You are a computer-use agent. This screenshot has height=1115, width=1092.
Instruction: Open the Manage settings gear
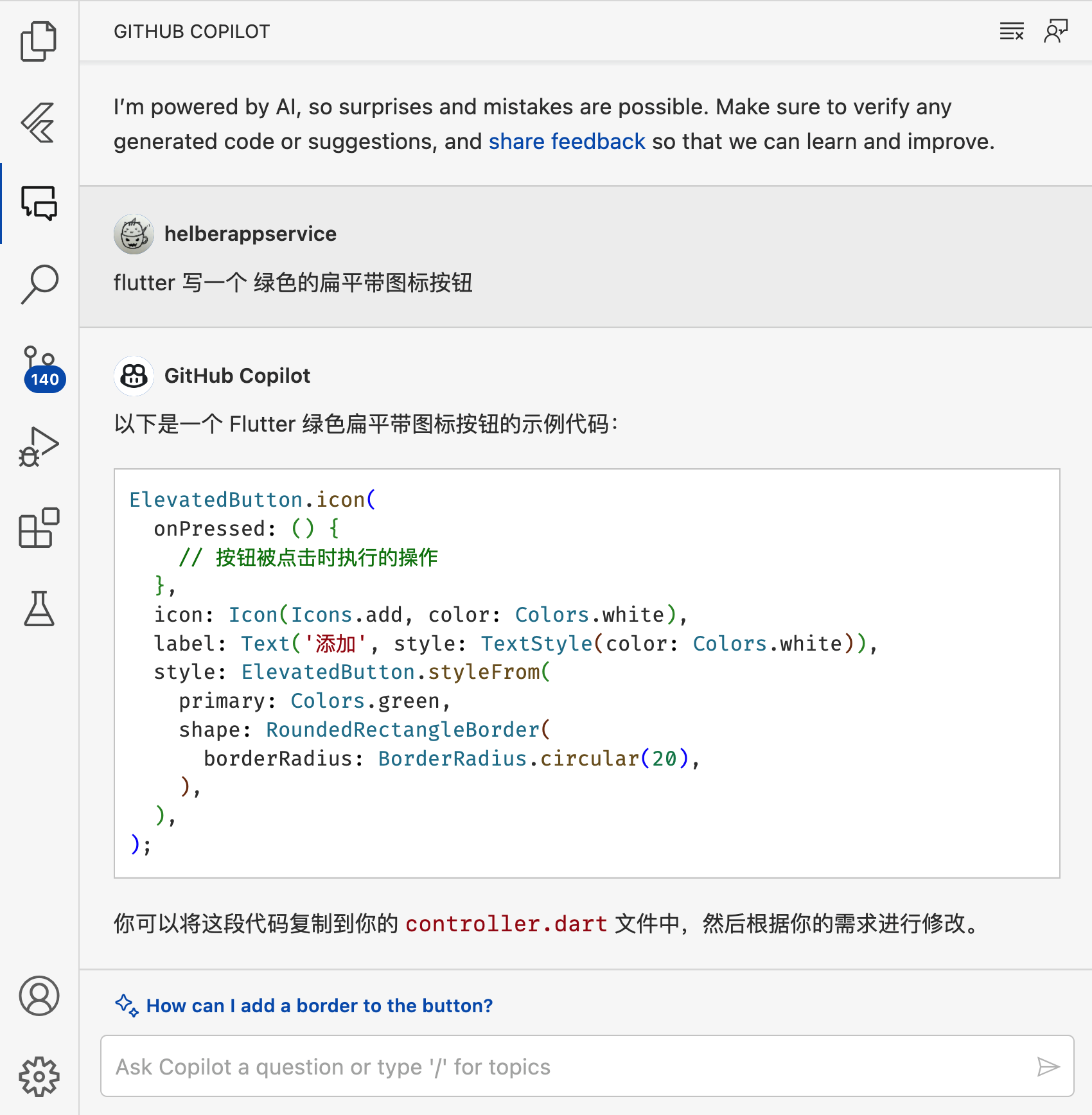39,1076
